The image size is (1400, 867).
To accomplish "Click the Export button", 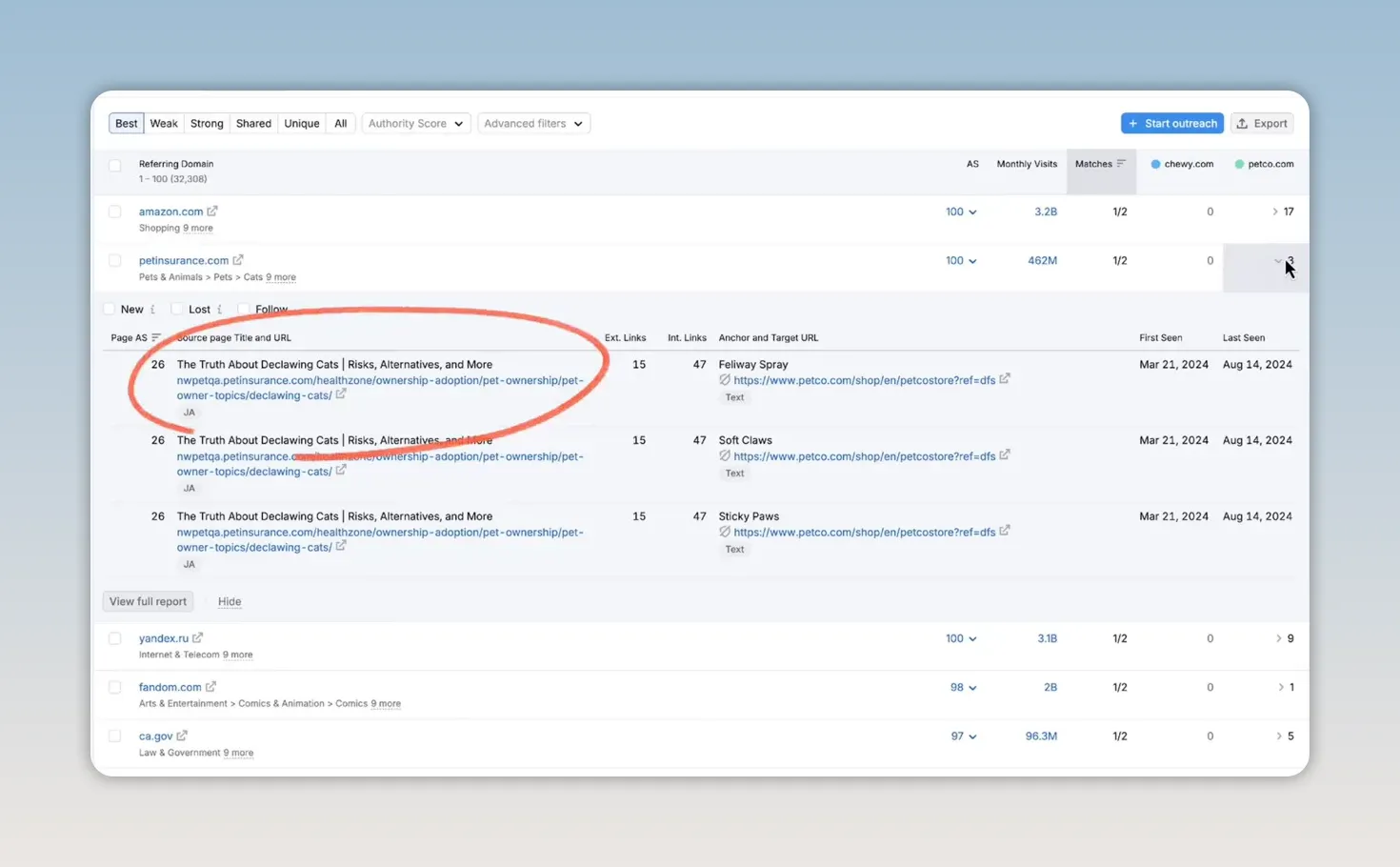I will [1262, 123].
